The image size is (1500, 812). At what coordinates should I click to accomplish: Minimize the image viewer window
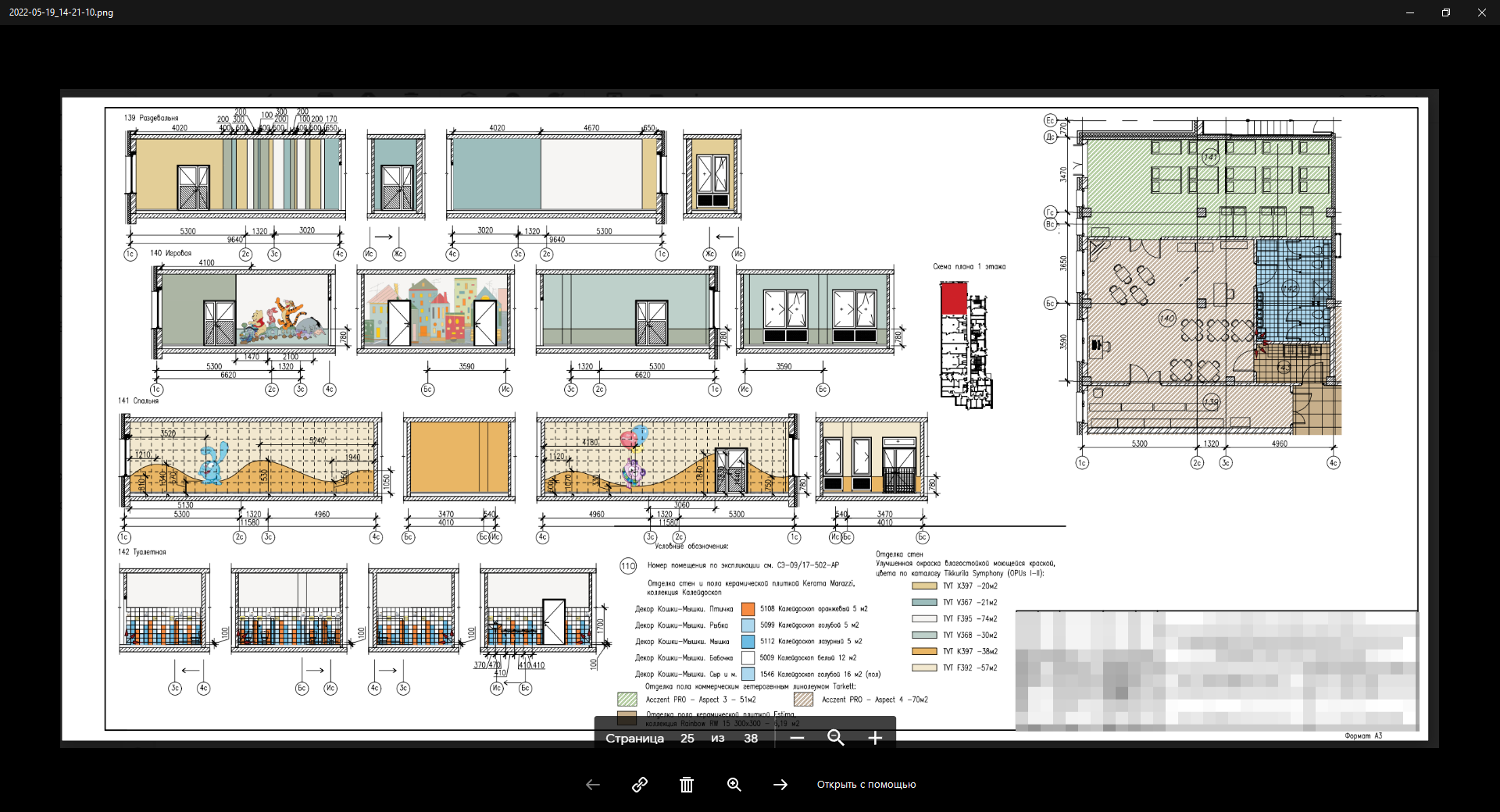(1410, 12)
